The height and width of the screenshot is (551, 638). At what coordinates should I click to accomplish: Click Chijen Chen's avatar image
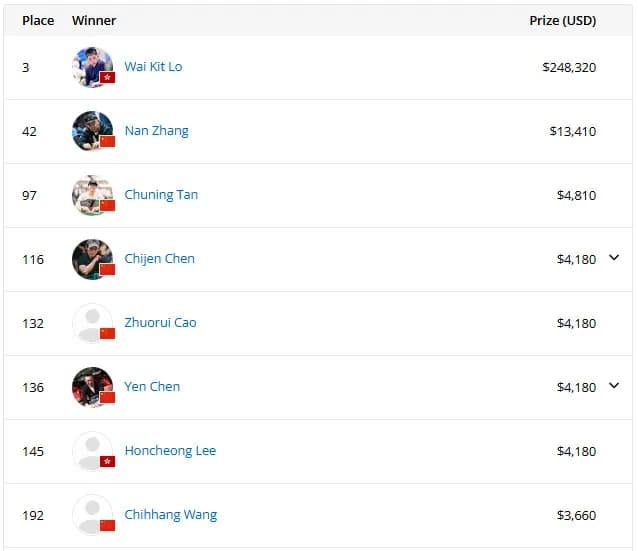pyautogui.click(x=92, y=259)
